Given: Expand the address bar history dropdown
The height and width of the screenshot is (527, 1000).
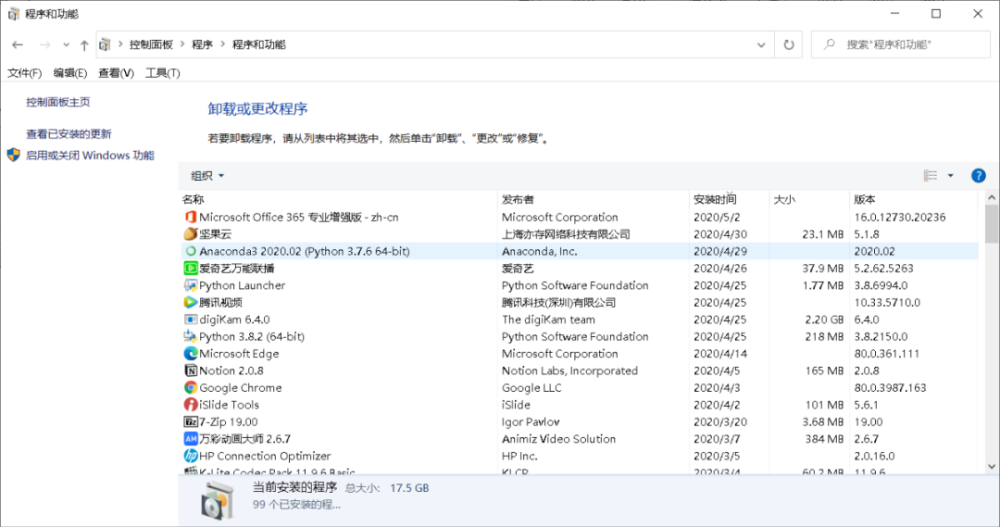Looking at the screenshot, I should click(761, 45).
